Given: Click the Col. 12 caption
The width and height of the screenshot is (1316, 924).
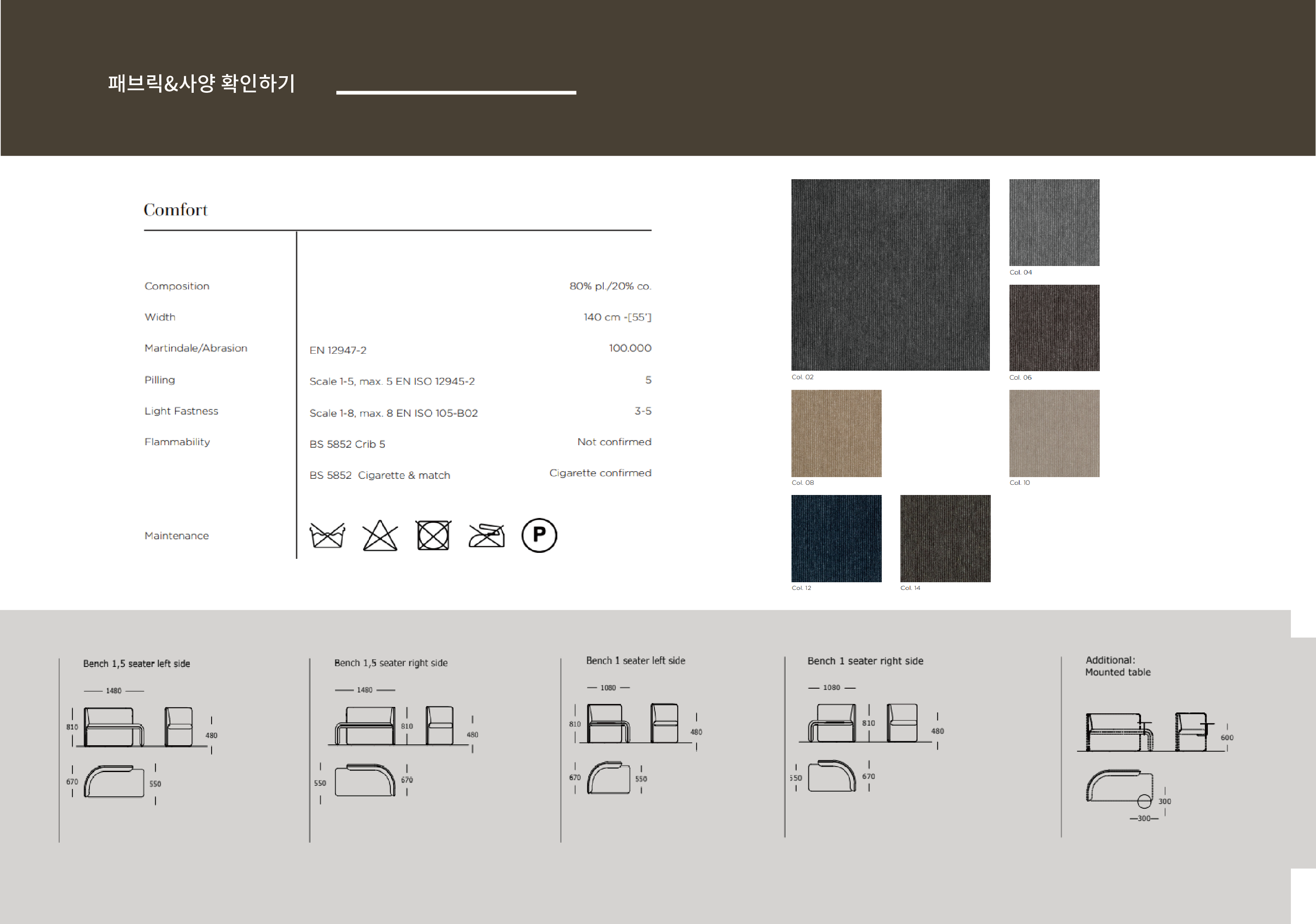Looking at the screenshot, I should tap(801, 588).
